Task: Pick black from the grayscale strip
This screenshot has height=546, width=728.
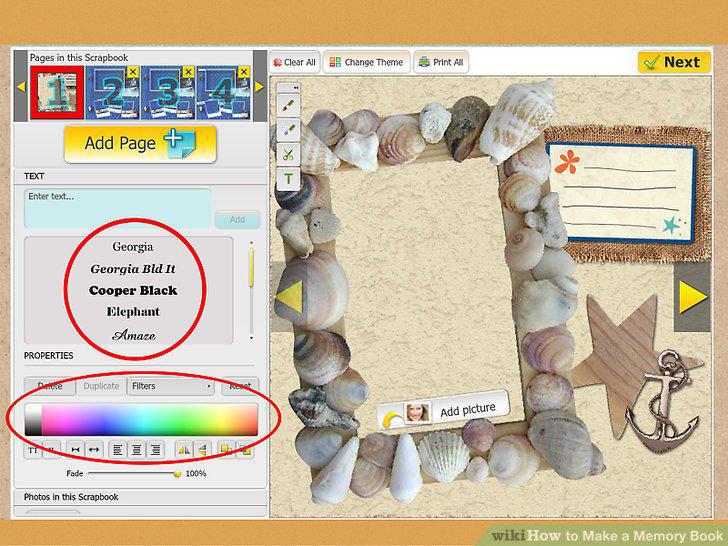Action: tap(32, 431)
